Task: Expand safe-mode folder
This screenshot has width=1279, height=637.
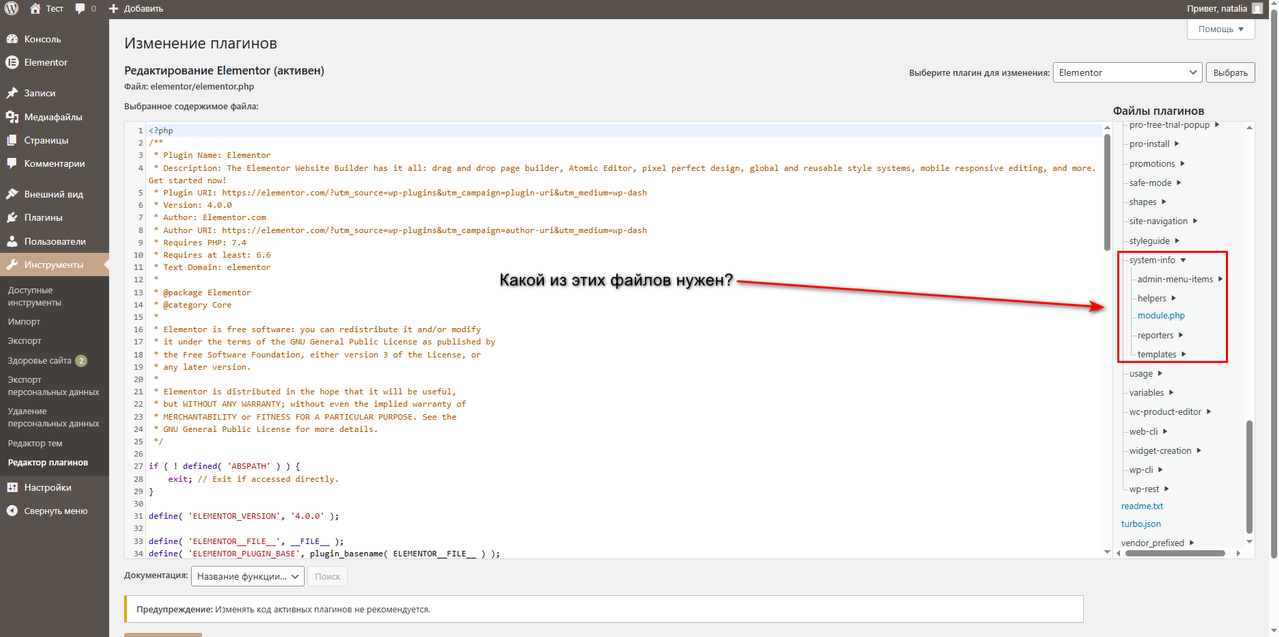Action: [x=1154, y=183]
